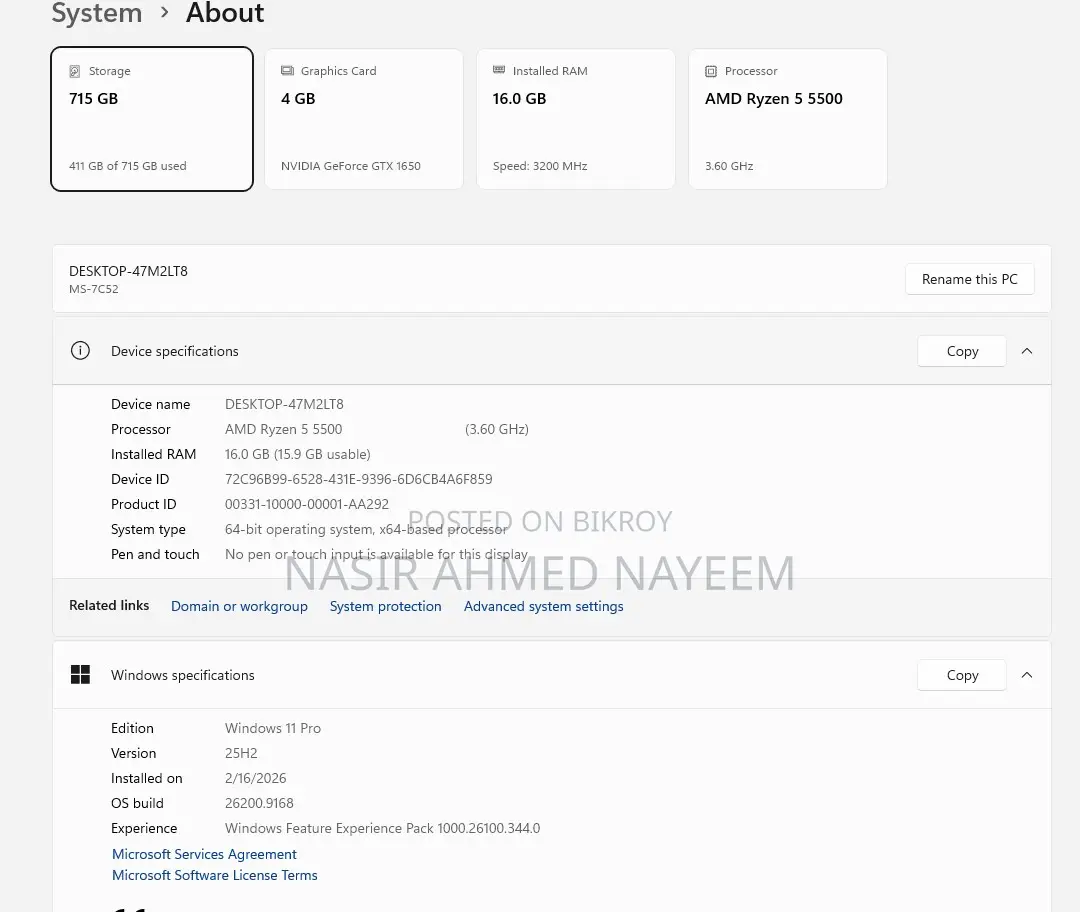This screenshot has width=1080, height=912.
Task: Open the Storage card
Action: (152, 118)
